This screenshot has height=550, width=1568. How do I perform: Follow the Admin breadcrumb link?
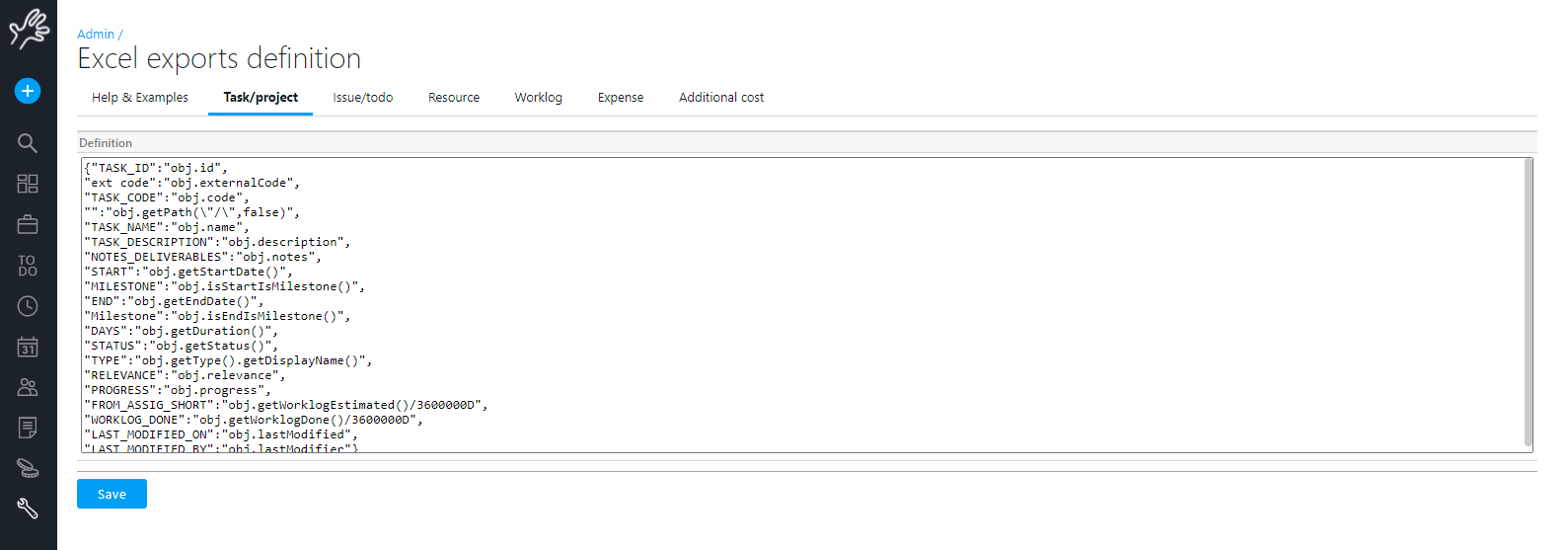pos(96,35)
